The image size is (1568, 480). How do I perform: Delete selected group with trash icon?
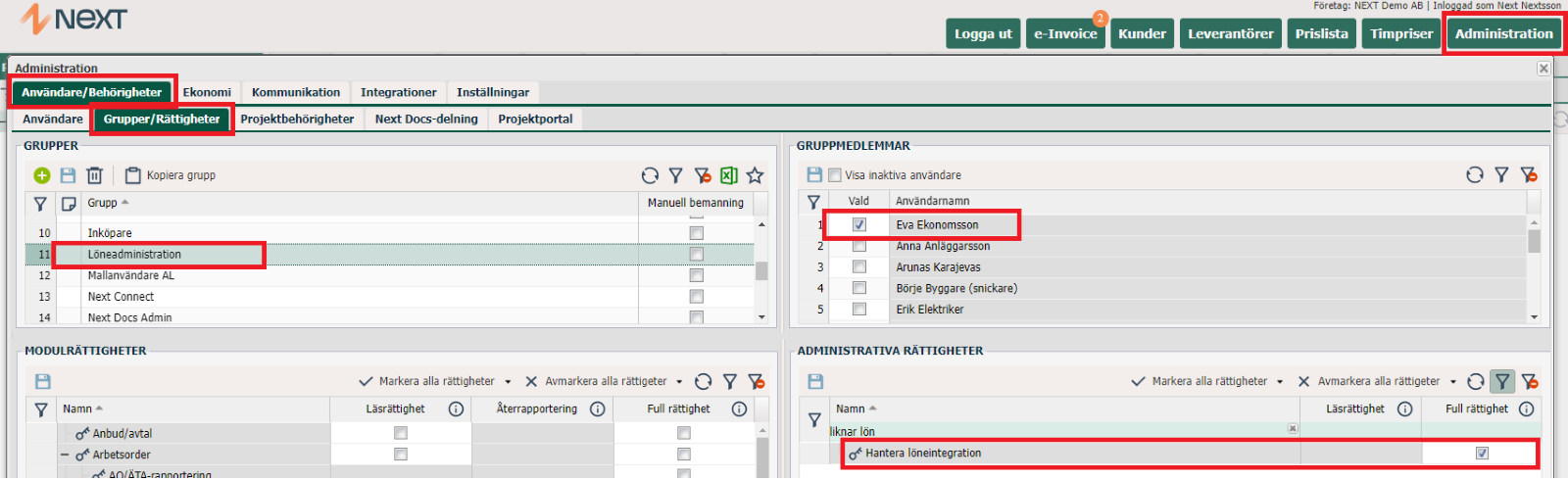(x=94, y=175)
